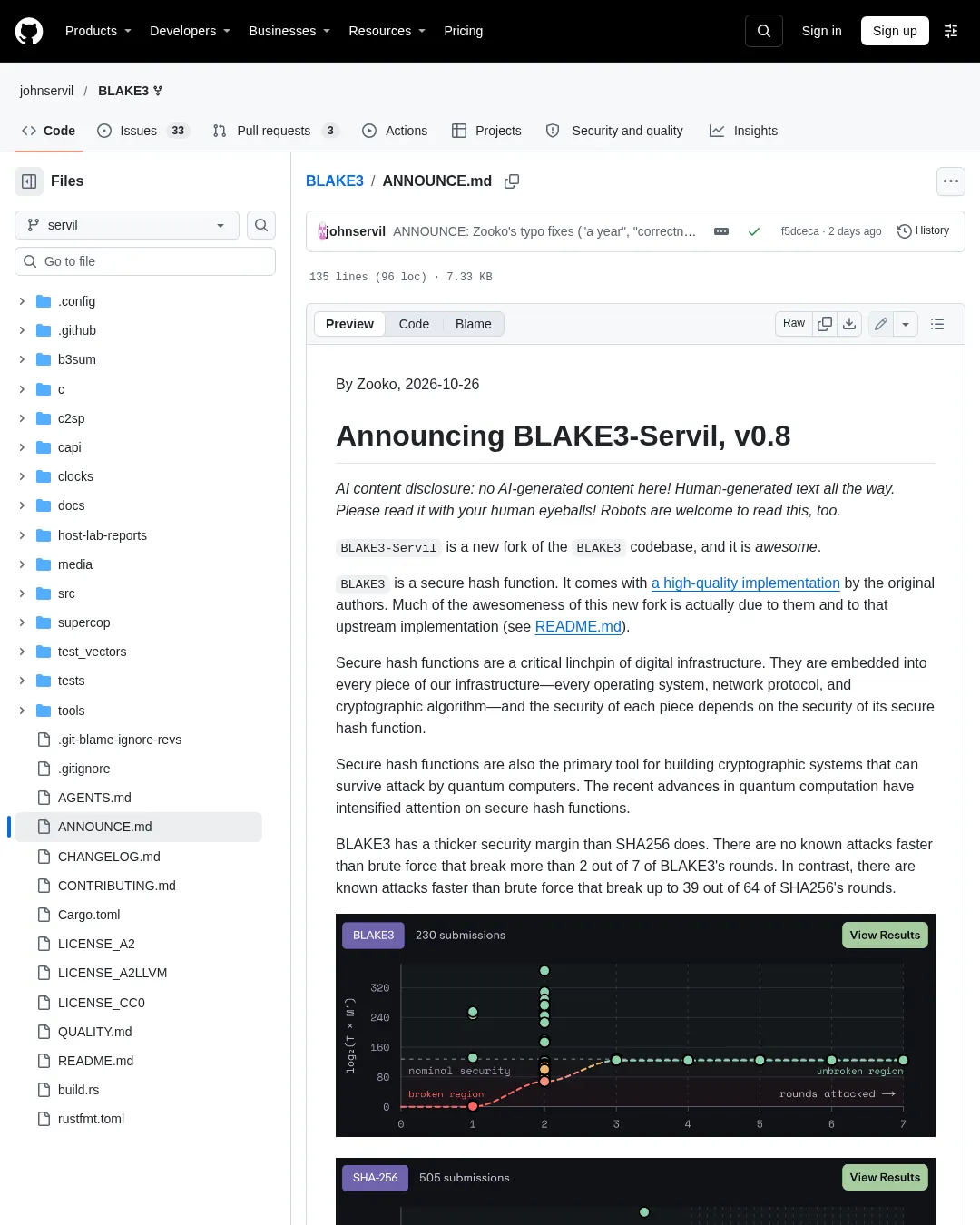Click the search files magnifier button
The width and height of the screenshot is (980, 1225).
pyautogui.click(x=261, y=225)
